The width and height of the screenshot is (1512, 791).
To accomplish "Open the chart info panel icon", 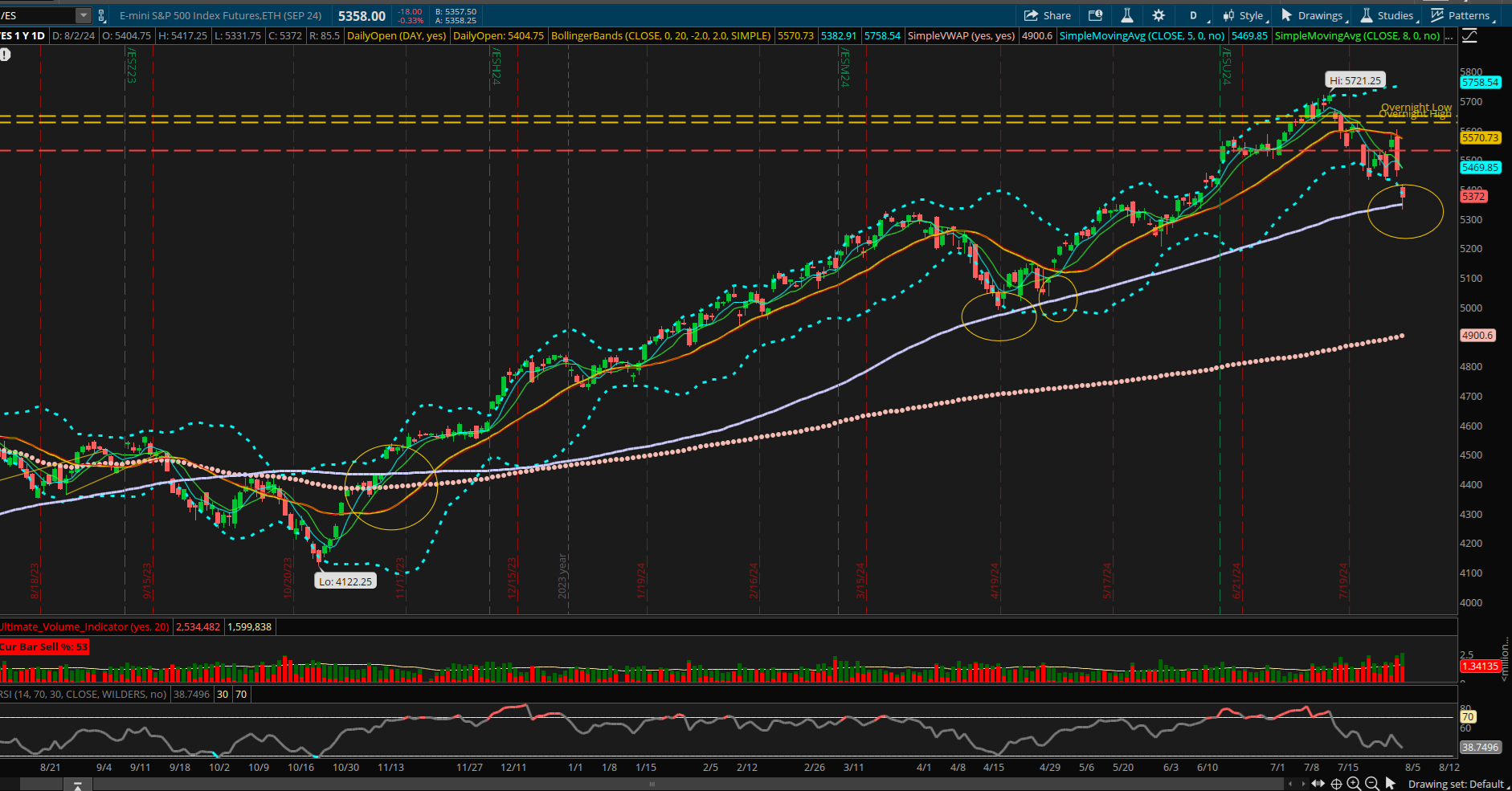I will click(1095, 15).
